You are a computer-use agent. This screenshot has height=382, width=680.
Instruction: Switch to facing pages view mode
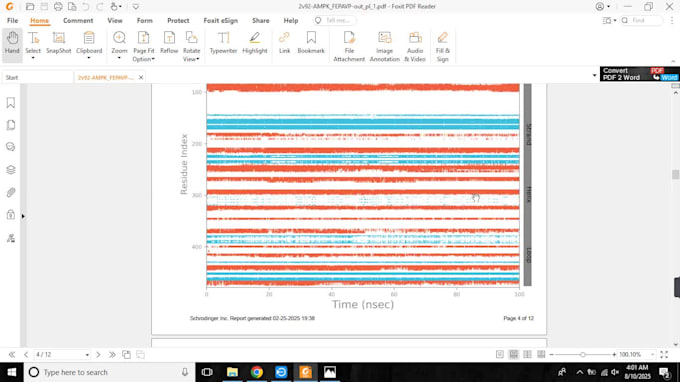(527, 354)
